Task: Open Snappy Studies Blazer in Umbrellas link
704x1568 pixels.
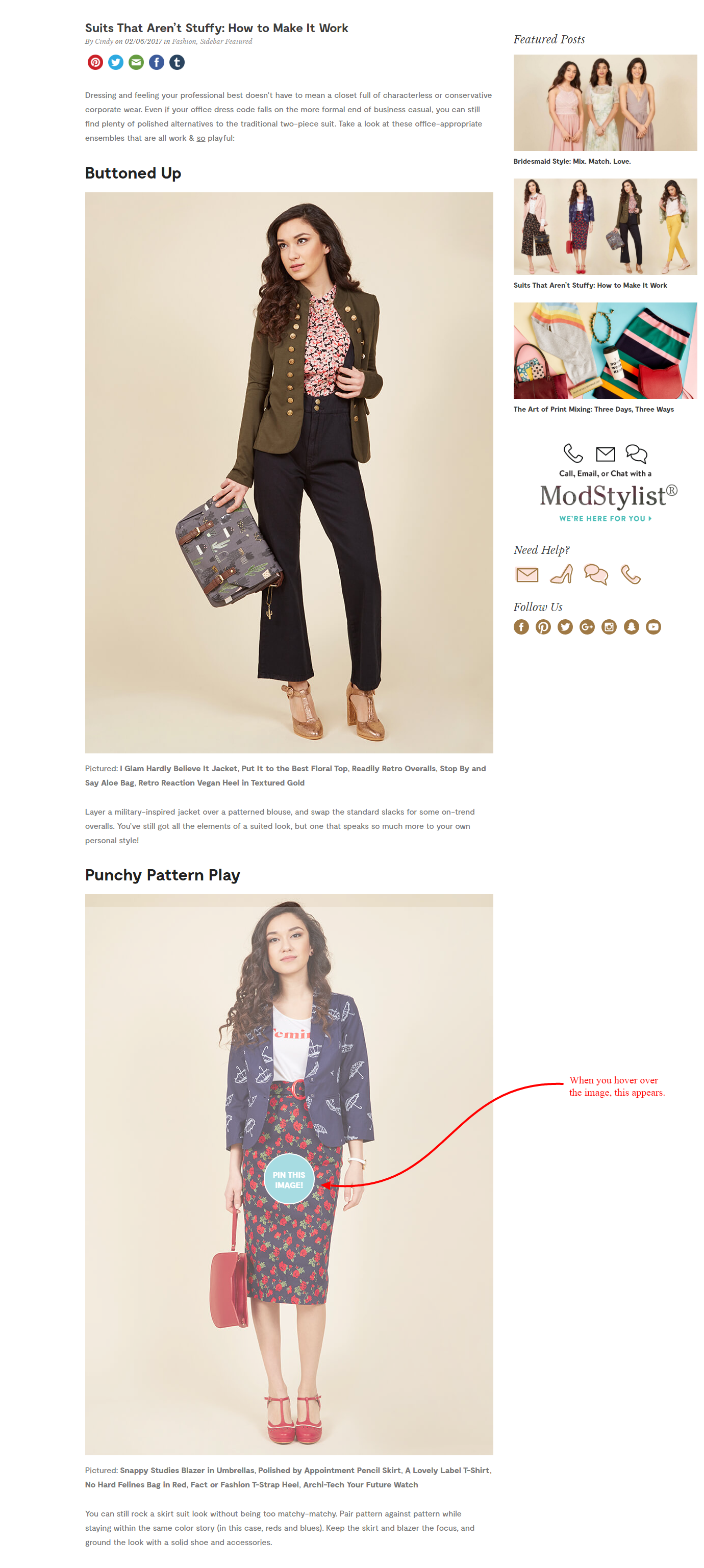Action: (x=187, y=1470)
